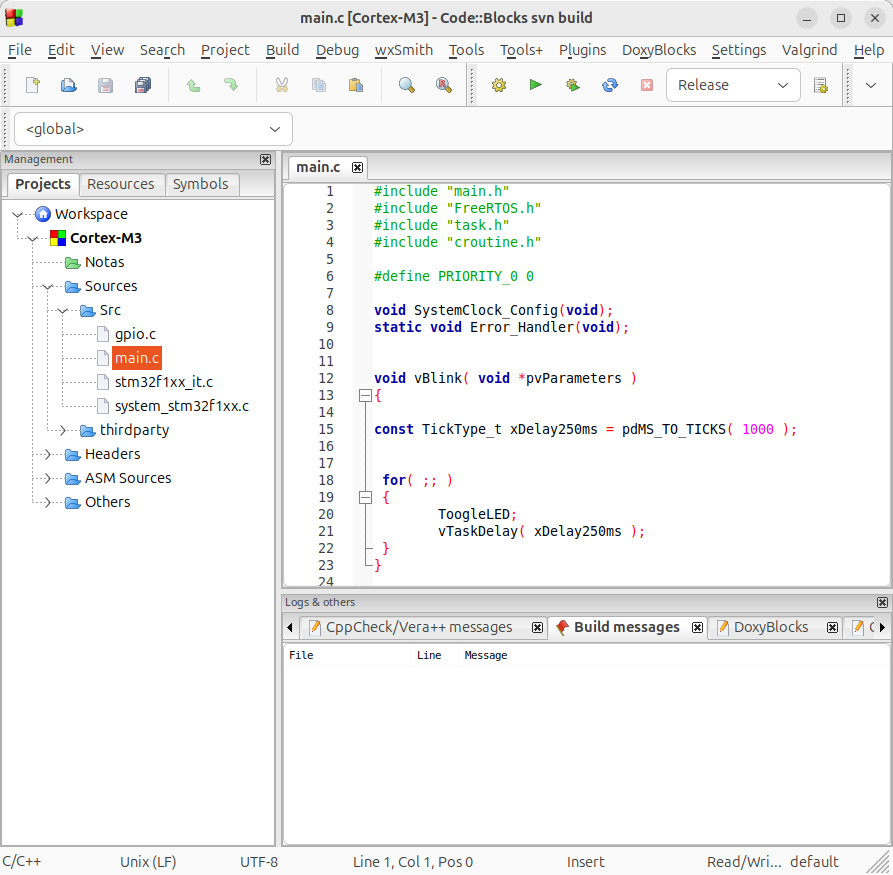Viewport: 893px width, 875px height.
Task: Click the Cut scissors icon
Action: 282,85
